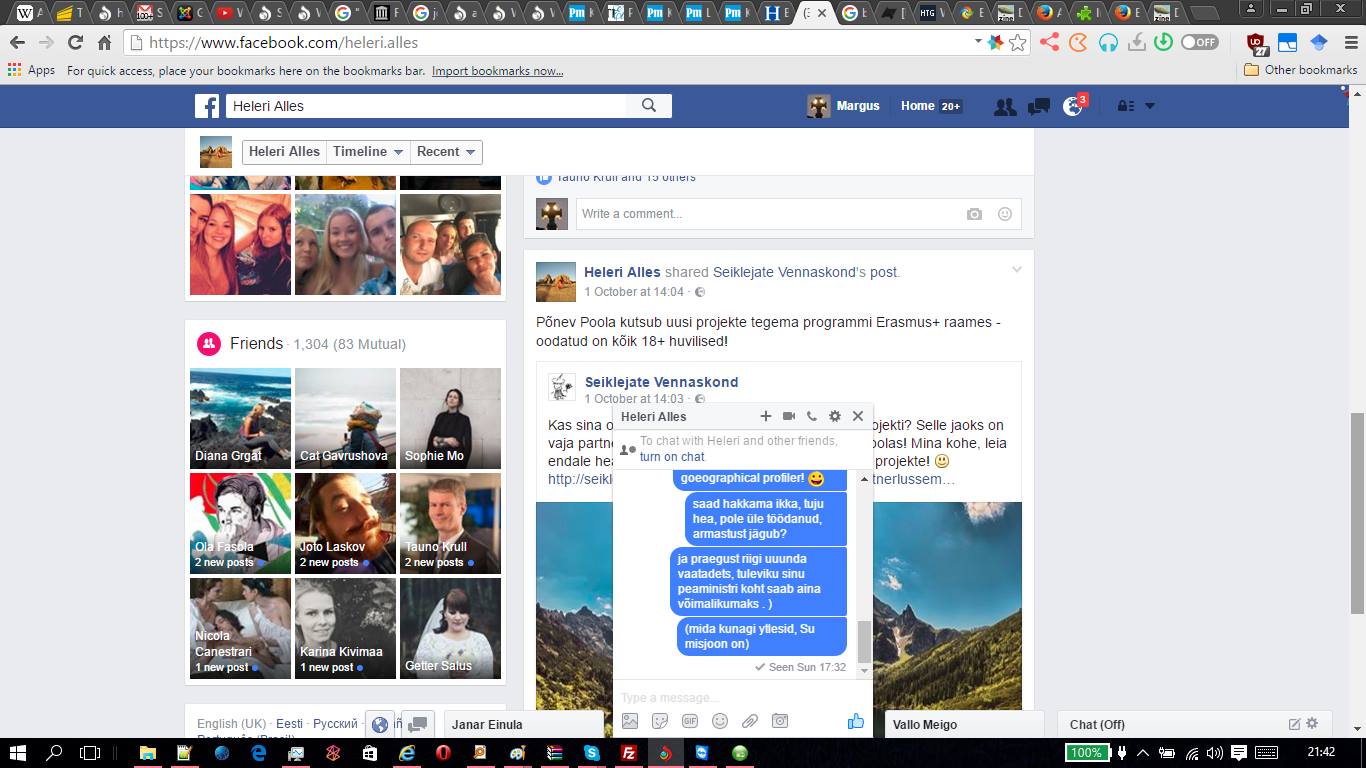Viewport: 1366px width, 768px height.
Task: Open Margus profile in the header
Action: 844,106
